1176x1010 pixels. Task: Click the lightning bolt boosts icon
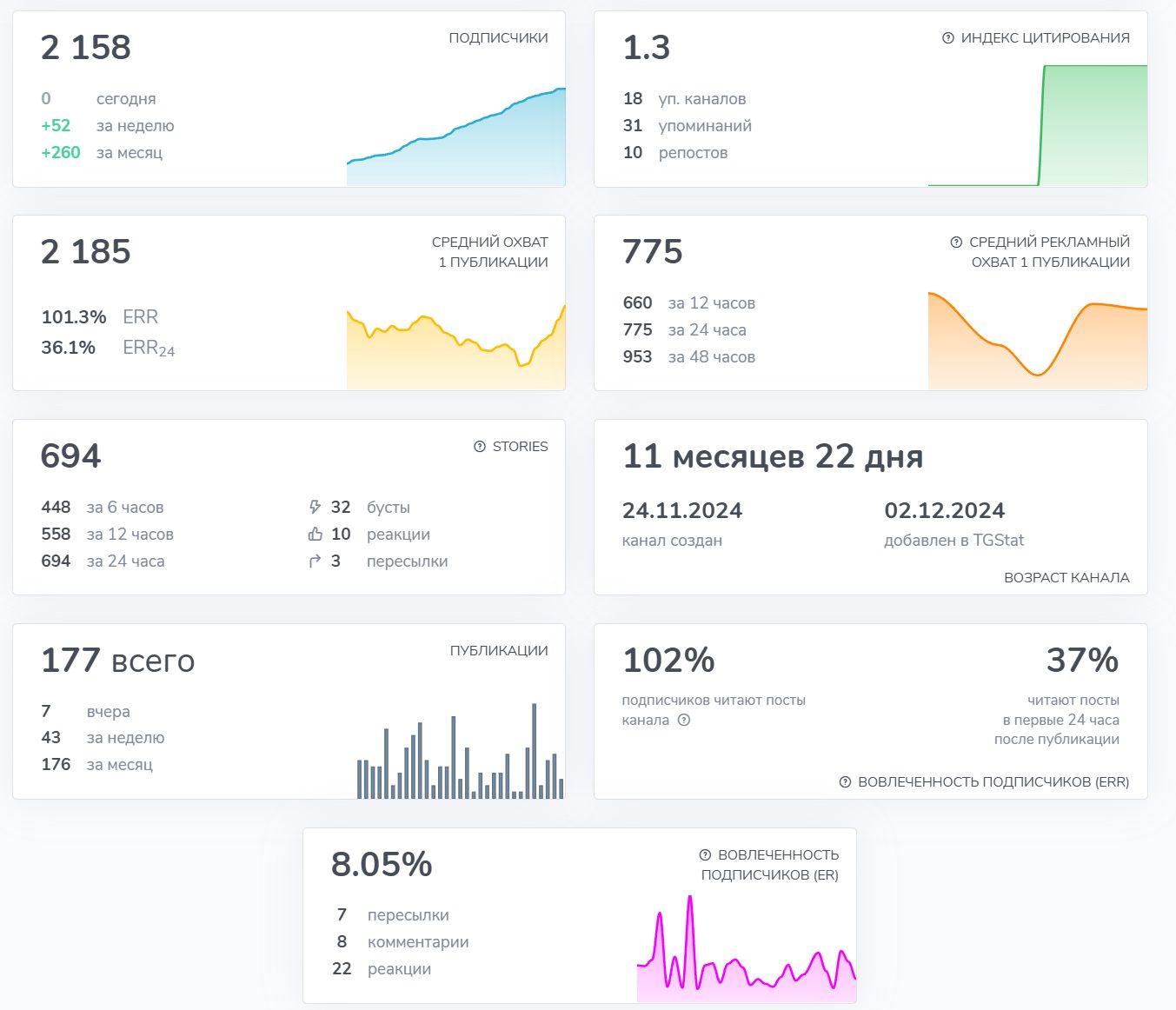click(x=315, y=508)
